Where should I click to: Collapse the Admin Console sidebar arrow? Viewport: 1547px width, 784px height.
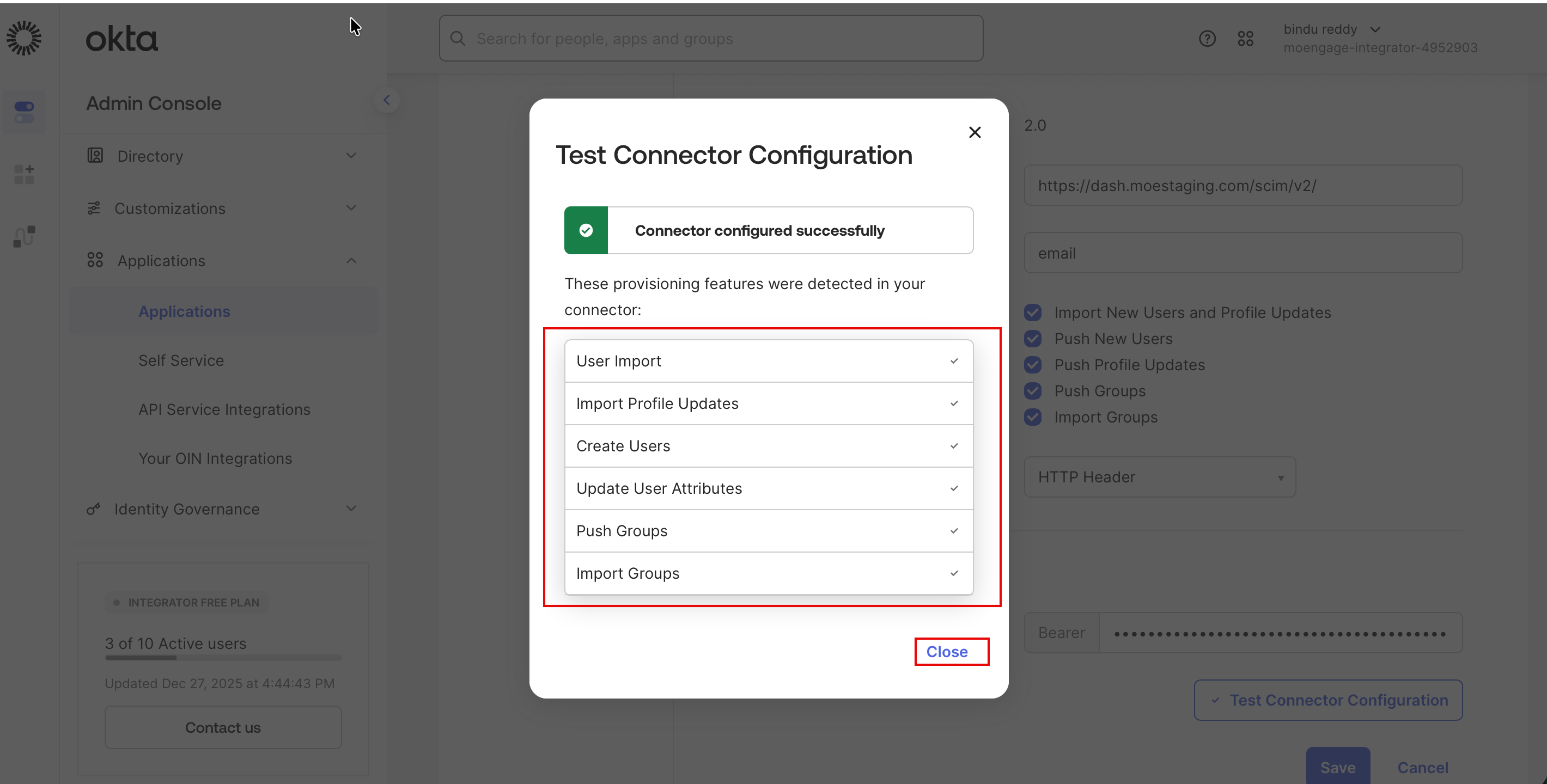tap(387, 100)
